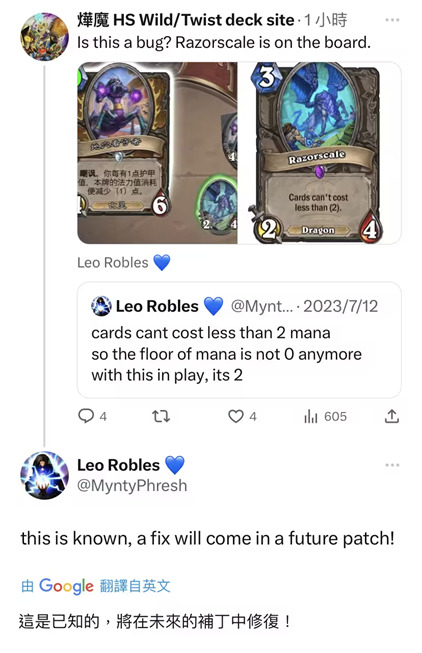Open HS Wild/Twist deck site profile avatar
422x653 pixels.
pos(45,37)
